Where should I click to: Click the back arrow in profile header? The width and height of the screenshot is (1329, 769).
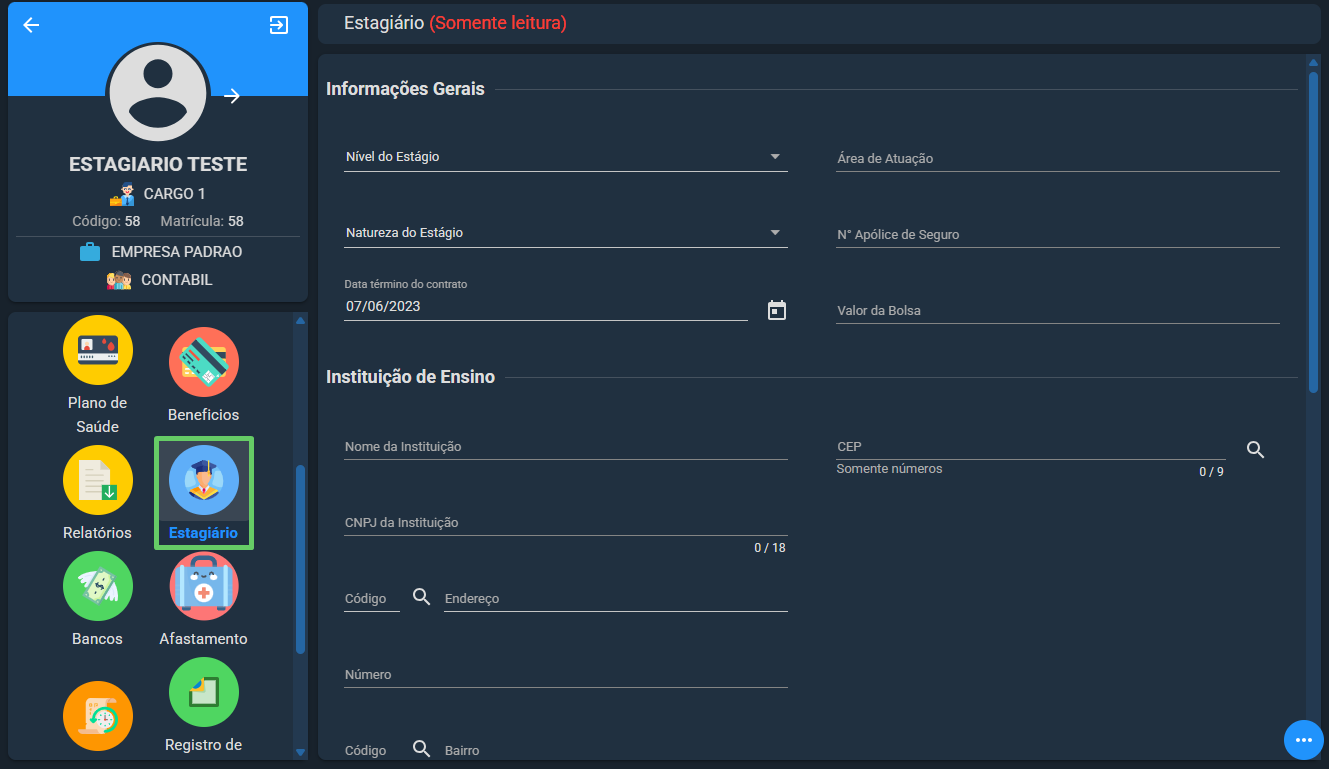pyautogui.click(x=31, y=25)
